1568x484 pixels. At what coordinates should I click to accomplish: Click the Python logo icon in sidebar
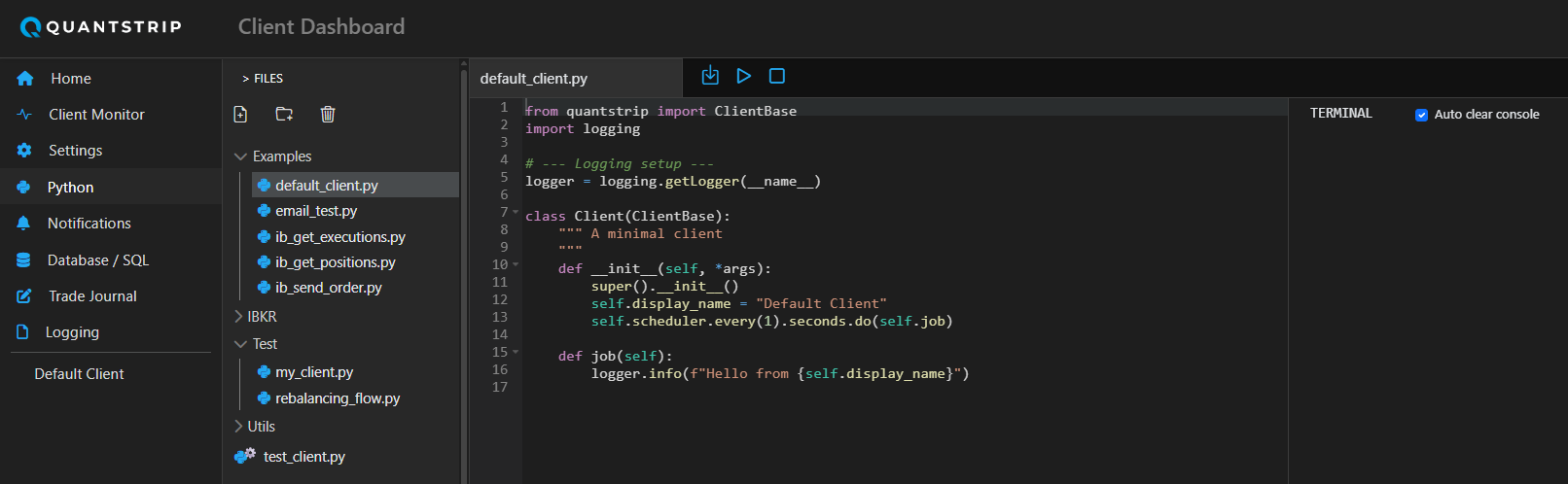point(23,187)
